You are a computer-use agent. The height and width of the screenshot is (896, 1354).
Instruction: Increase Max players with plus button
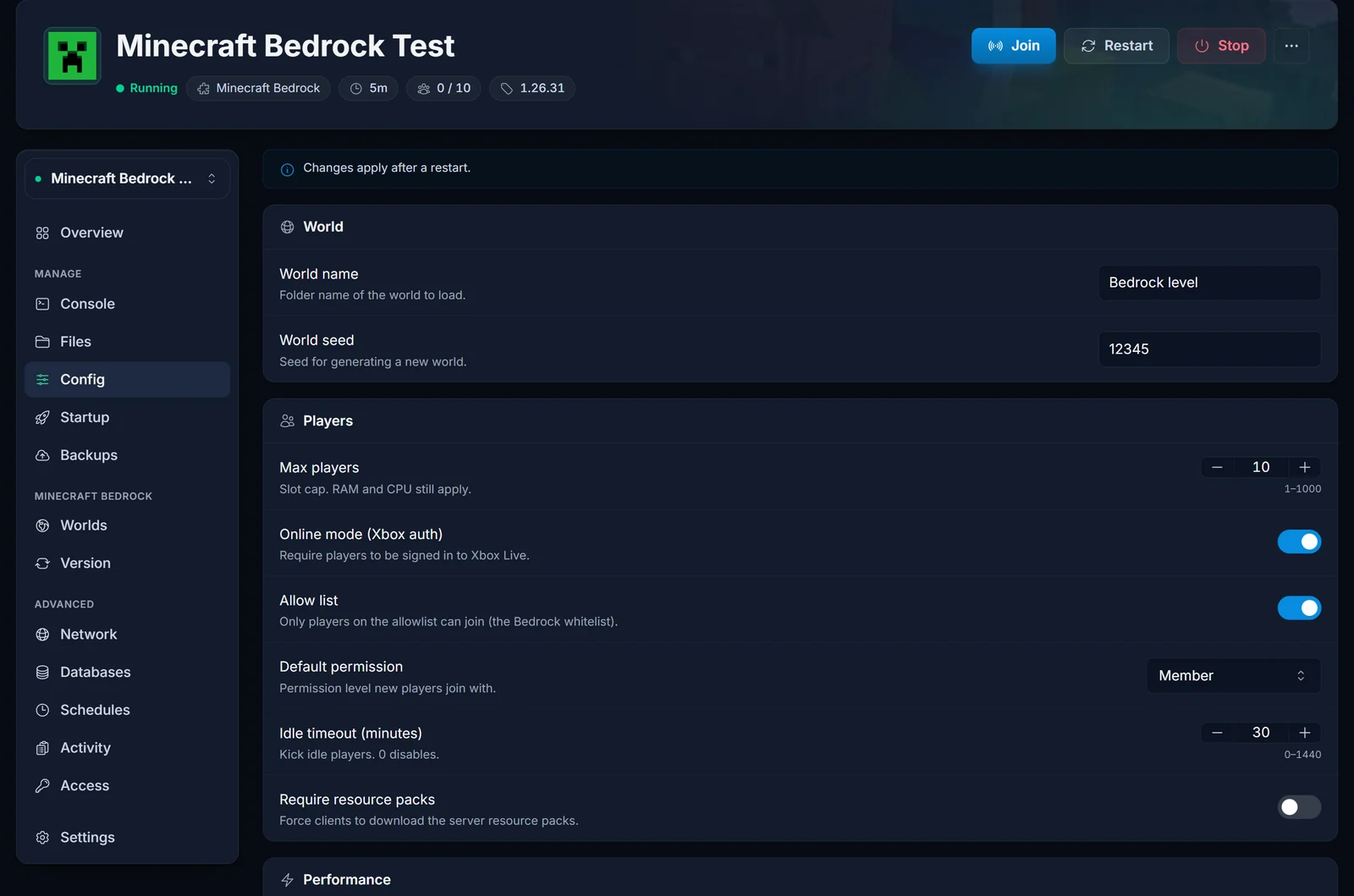(x=1305, y=467)
